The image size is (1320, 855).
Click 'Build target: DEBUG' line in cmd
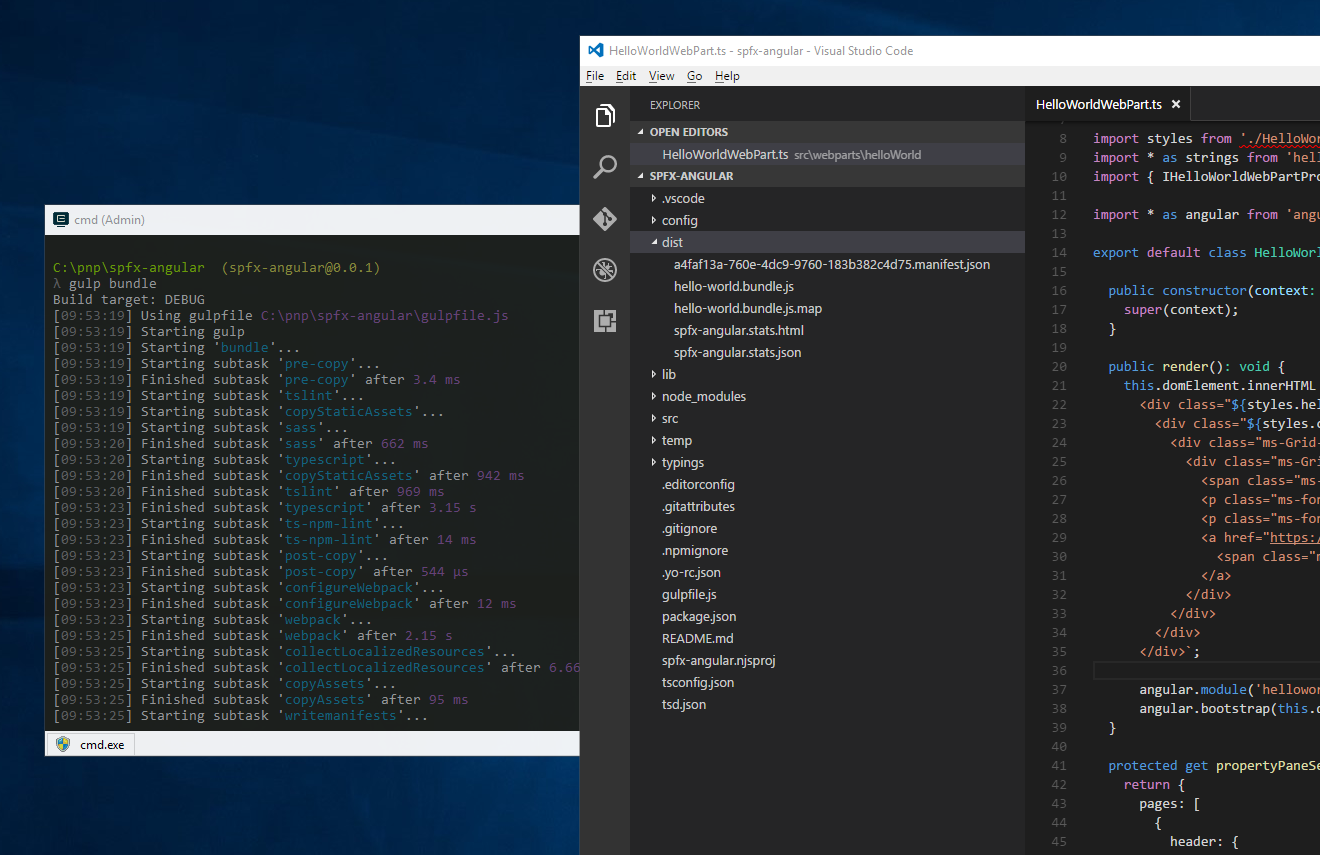129,299
